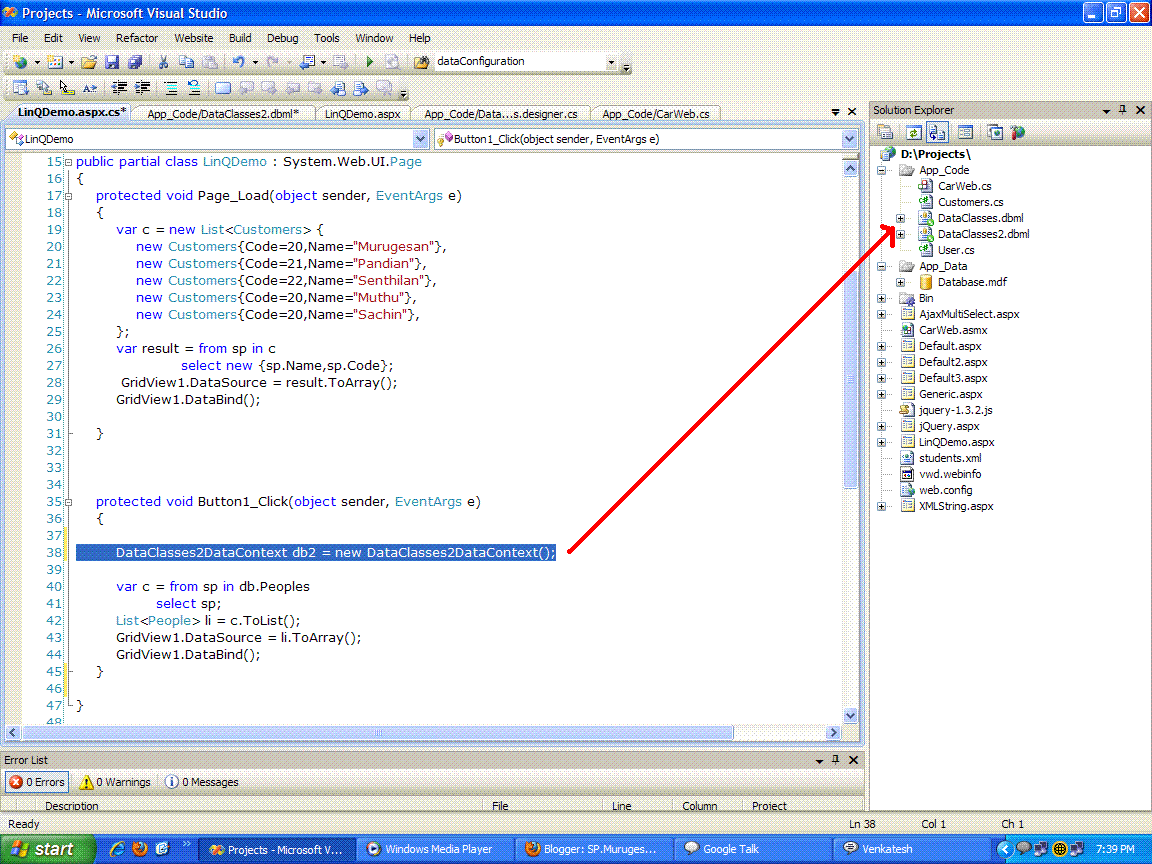Toggle a bookmark on the current line
The height and width of the screenshot is (864, 1152).
(x=223, y=88)
